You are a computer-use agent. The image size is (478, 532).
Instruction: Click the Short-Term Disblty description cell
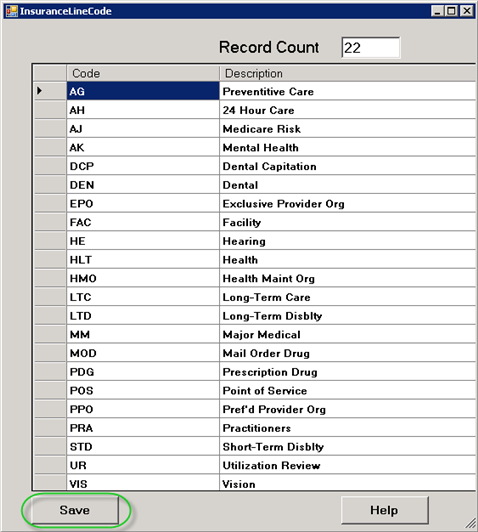coord(348,446)
